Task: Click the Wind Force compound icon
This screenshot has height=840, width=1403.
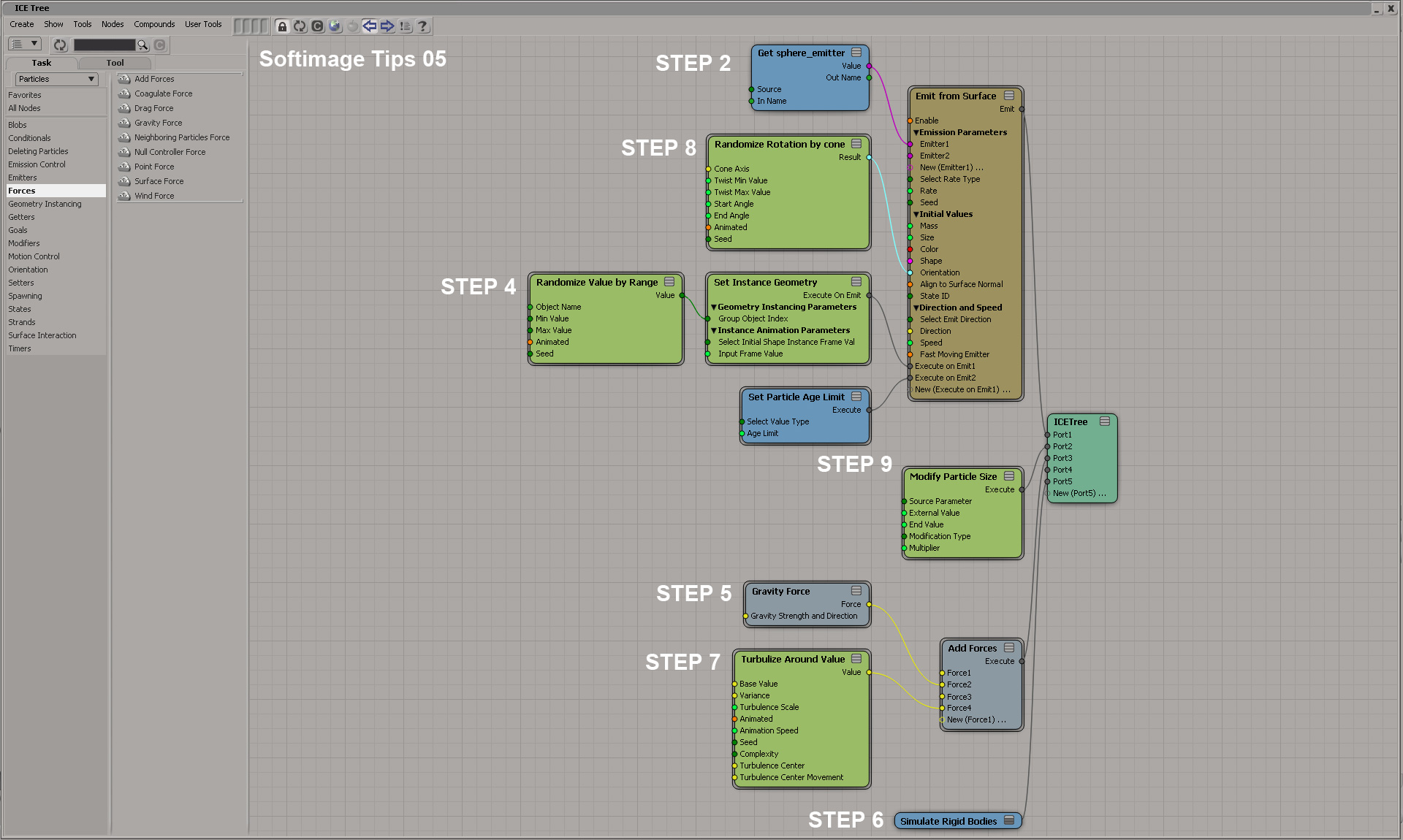Action: (x=124, y=196)
